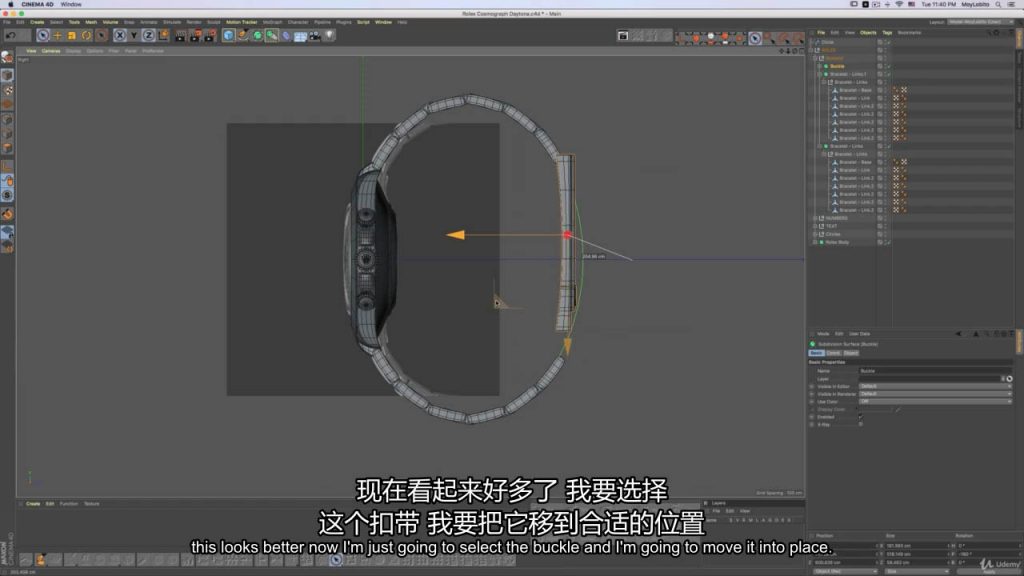This screenshot has height=576, width=1024.
Task: Select the Move tool
Action: tap(57, 36)
